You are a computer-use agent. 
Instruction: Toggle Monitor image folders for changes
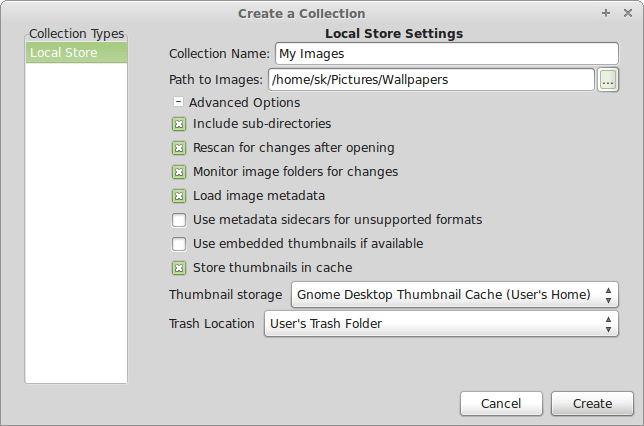179,172
